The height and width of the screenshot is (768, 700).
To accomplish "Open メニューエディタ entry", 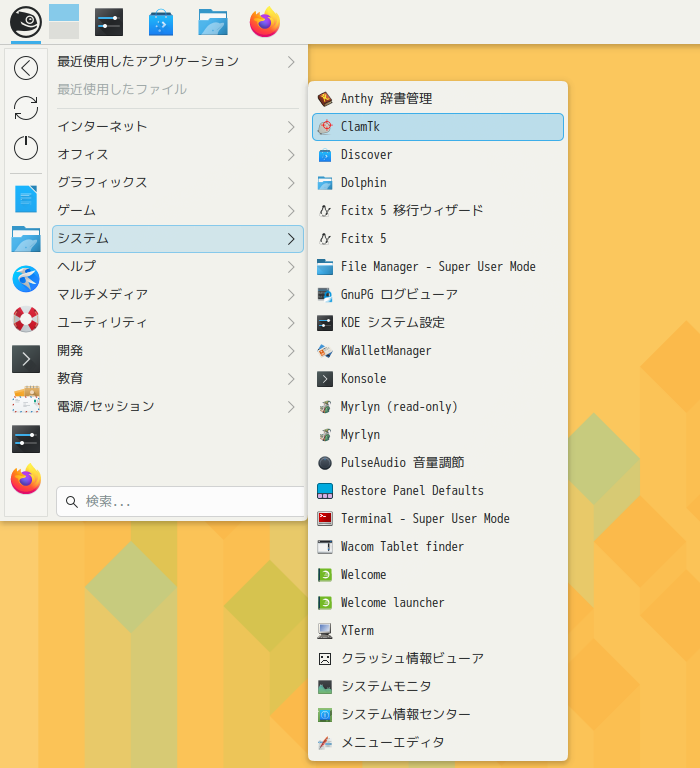I will (x=438, y=743).
